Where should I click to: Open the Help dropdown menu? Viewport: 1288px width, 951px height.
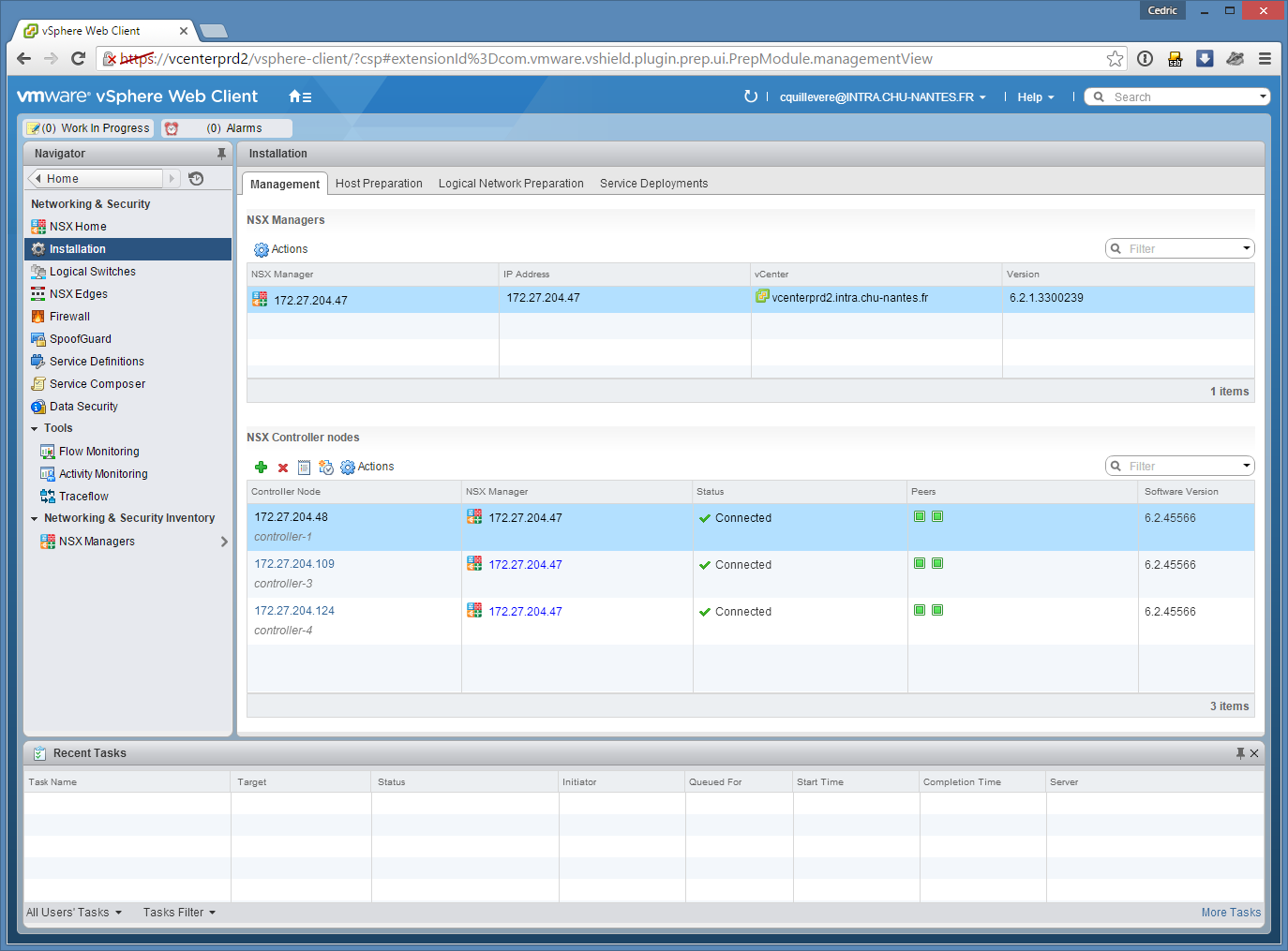pyautogui.click(x=1035, y=97)
